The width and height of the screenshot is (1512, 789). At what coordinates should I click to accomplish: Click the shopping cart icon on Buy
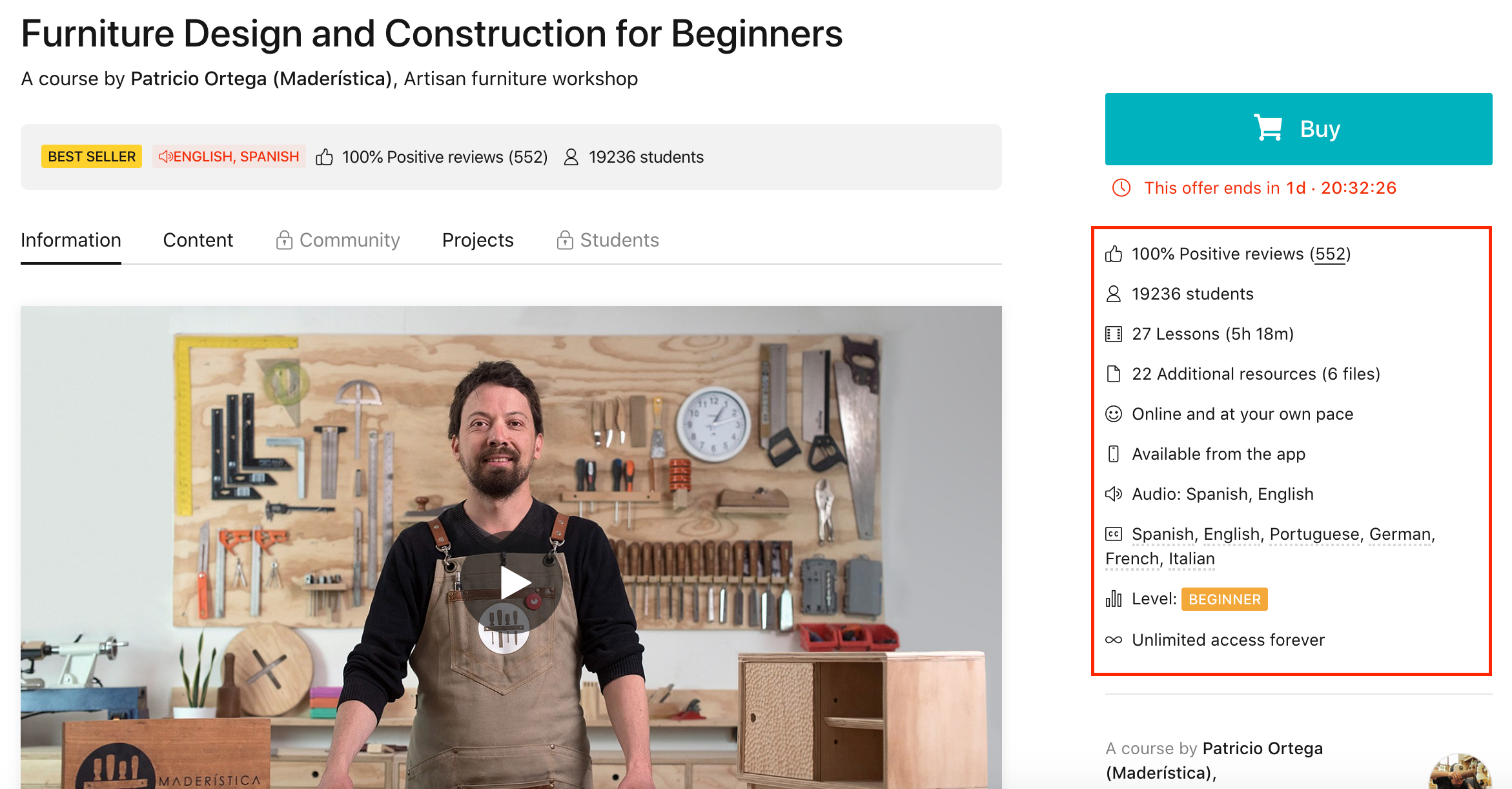(x=1268, y=128)
